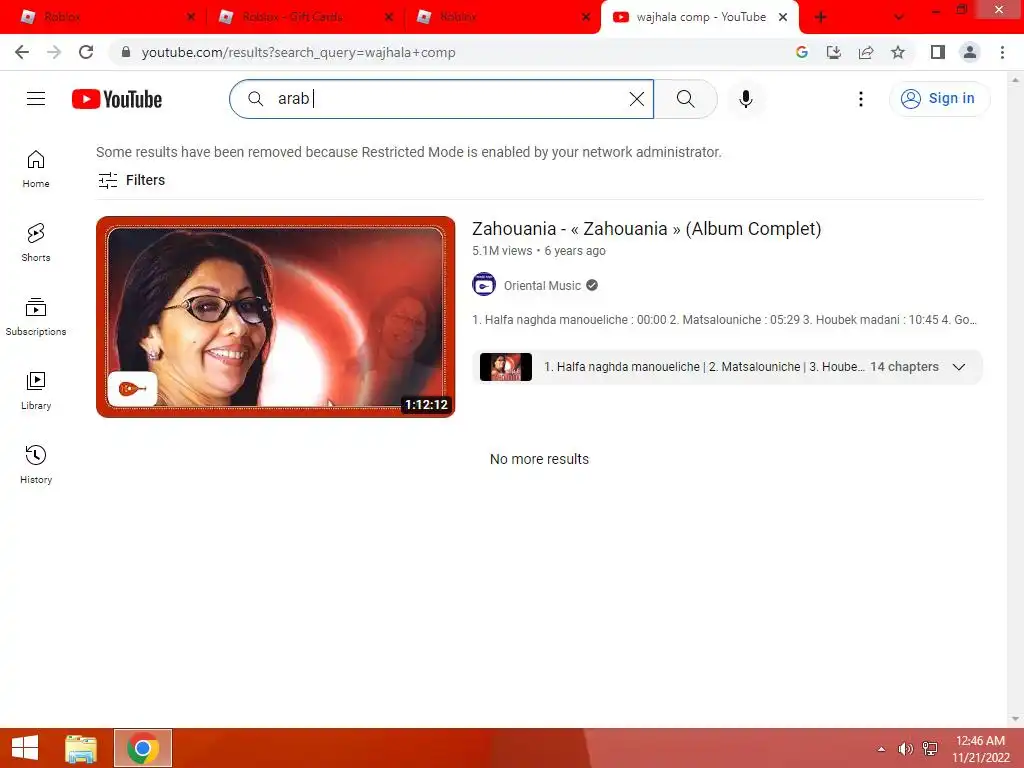Viewport: 1024px width, 768px height.
Task: Open Library in sidebar
Action: [x=36, y=391]
